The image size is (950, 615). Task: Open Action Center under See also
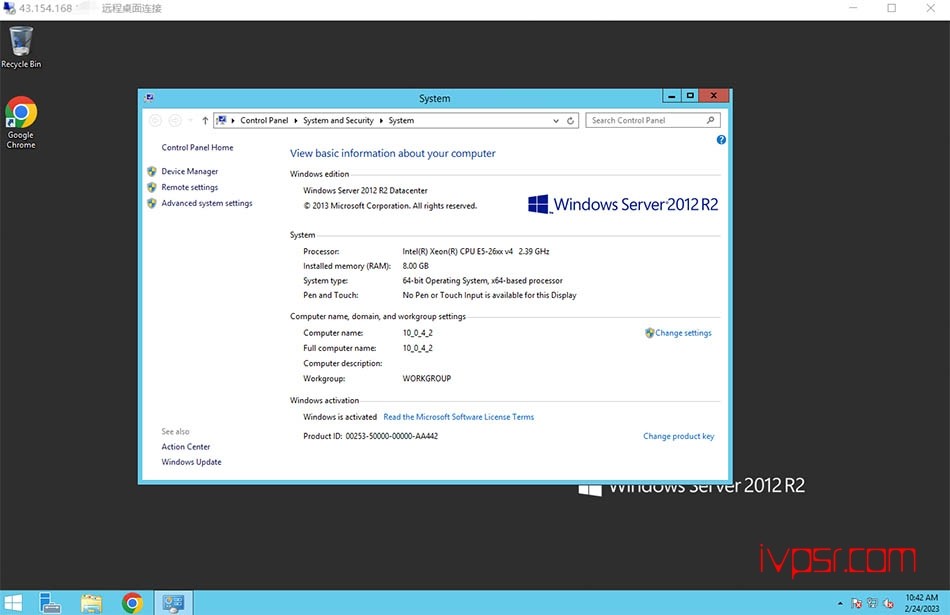coord(185,447)
